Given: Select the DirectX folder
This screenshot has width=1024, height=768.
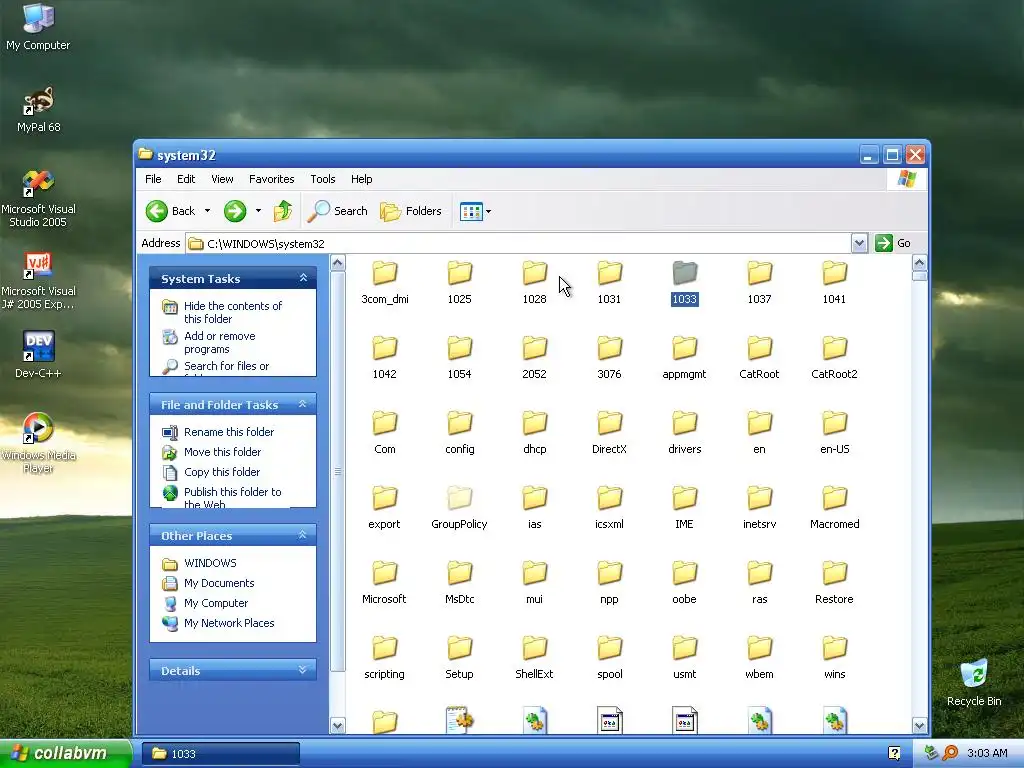Looking at the screenshot, I should 609,433.
